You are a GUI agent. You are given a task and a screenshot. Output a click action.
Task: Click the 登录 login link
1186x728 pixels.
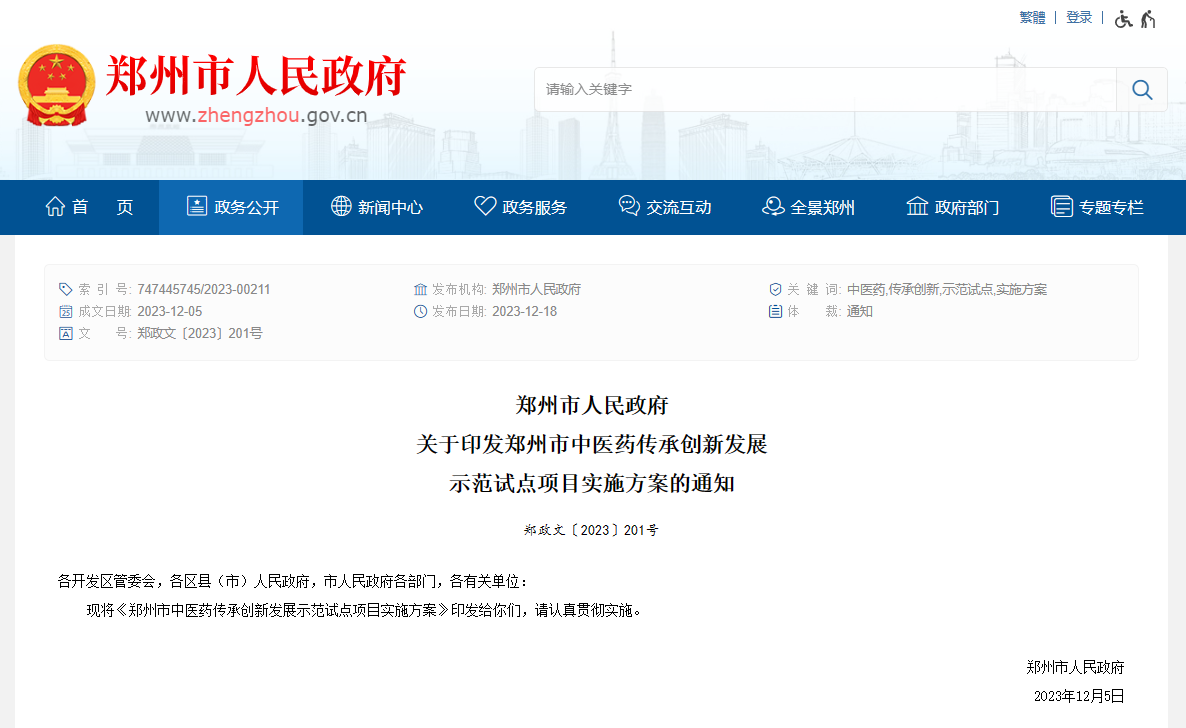[x=1079, y=17]
